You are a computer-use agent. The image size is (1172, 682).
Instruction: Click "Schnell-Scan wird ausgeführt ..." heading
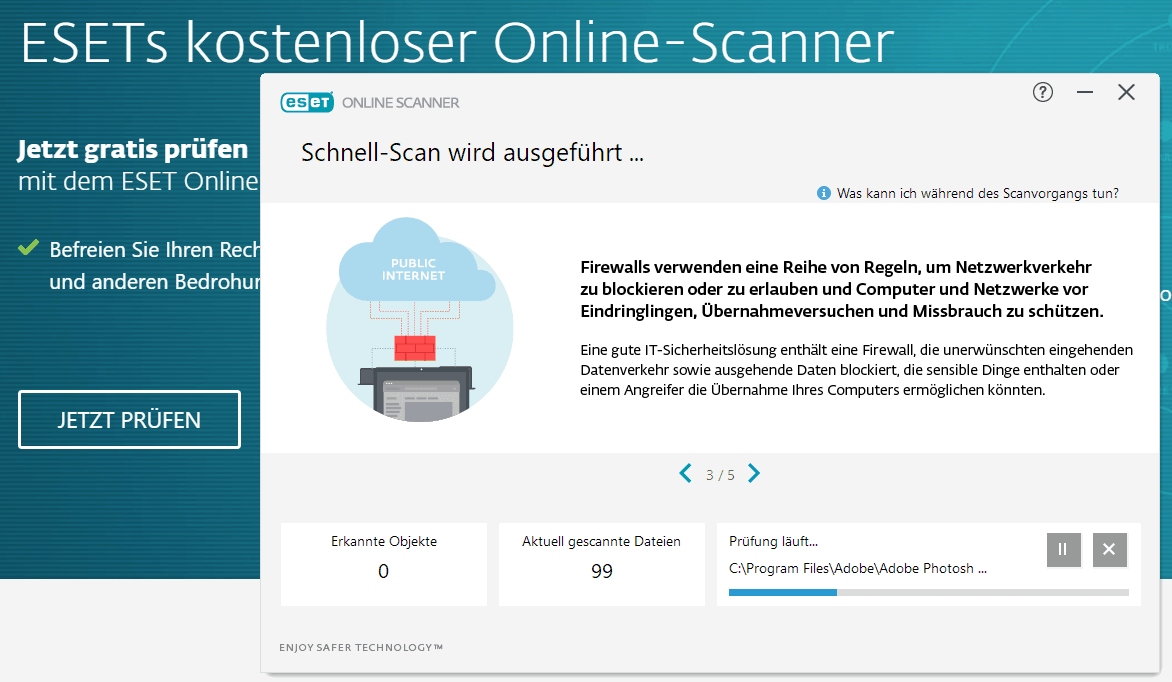pos(472,153)
